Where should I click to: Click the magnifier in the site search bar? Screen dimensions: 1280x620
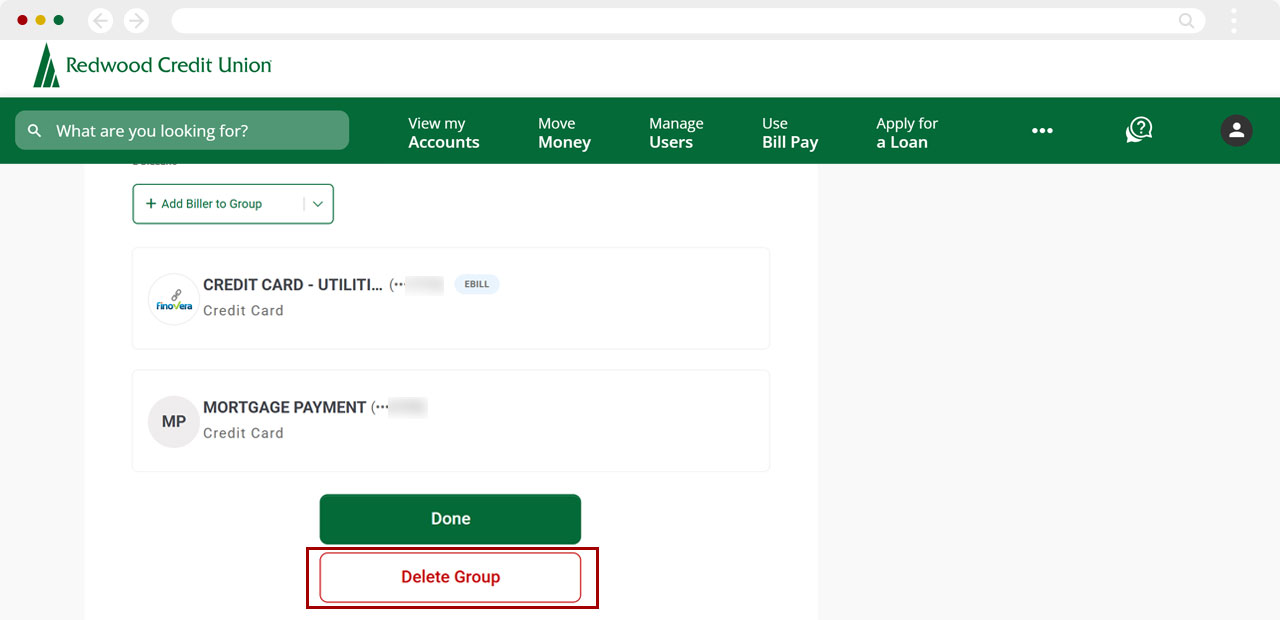click(34, 130)
